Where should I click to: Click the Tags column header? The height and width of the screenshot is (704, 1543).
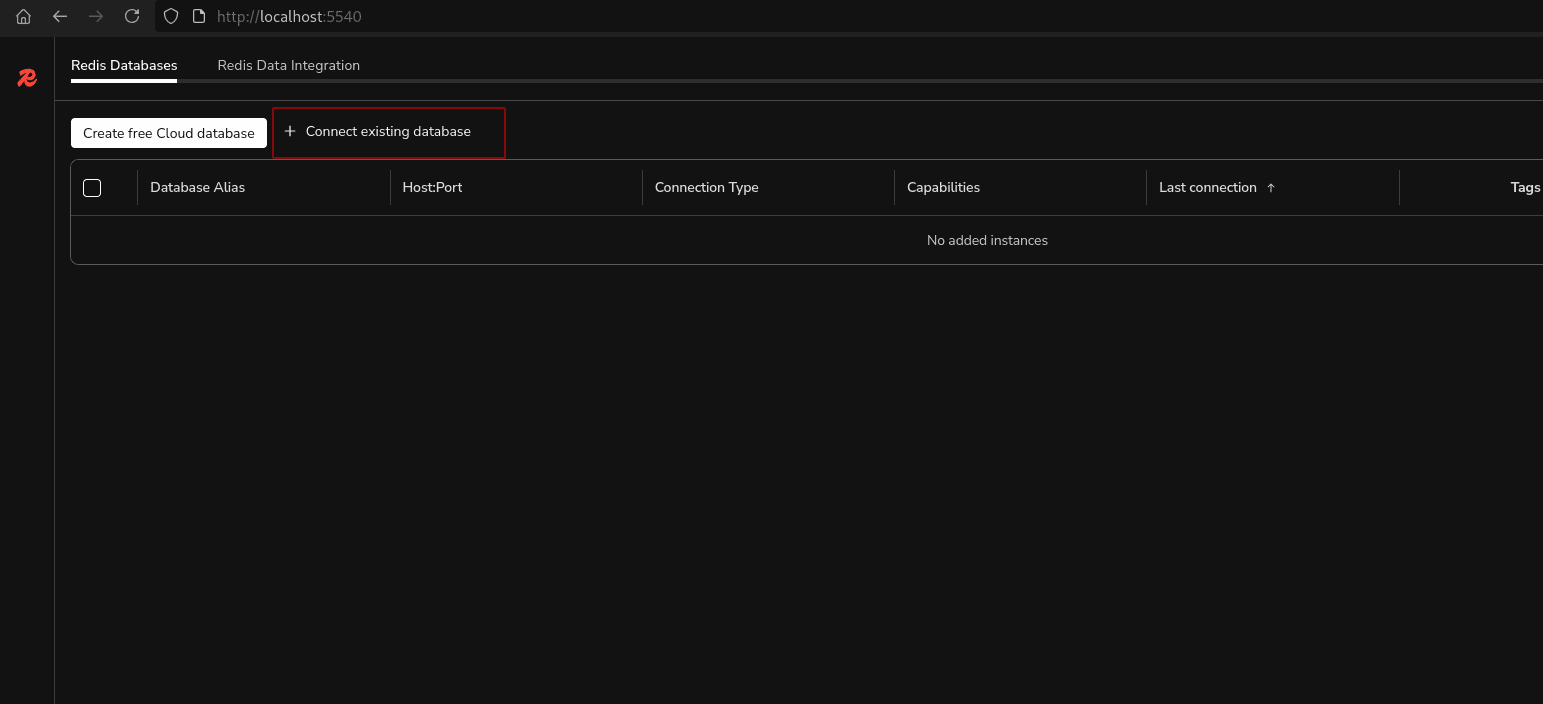pos(1525,187)
